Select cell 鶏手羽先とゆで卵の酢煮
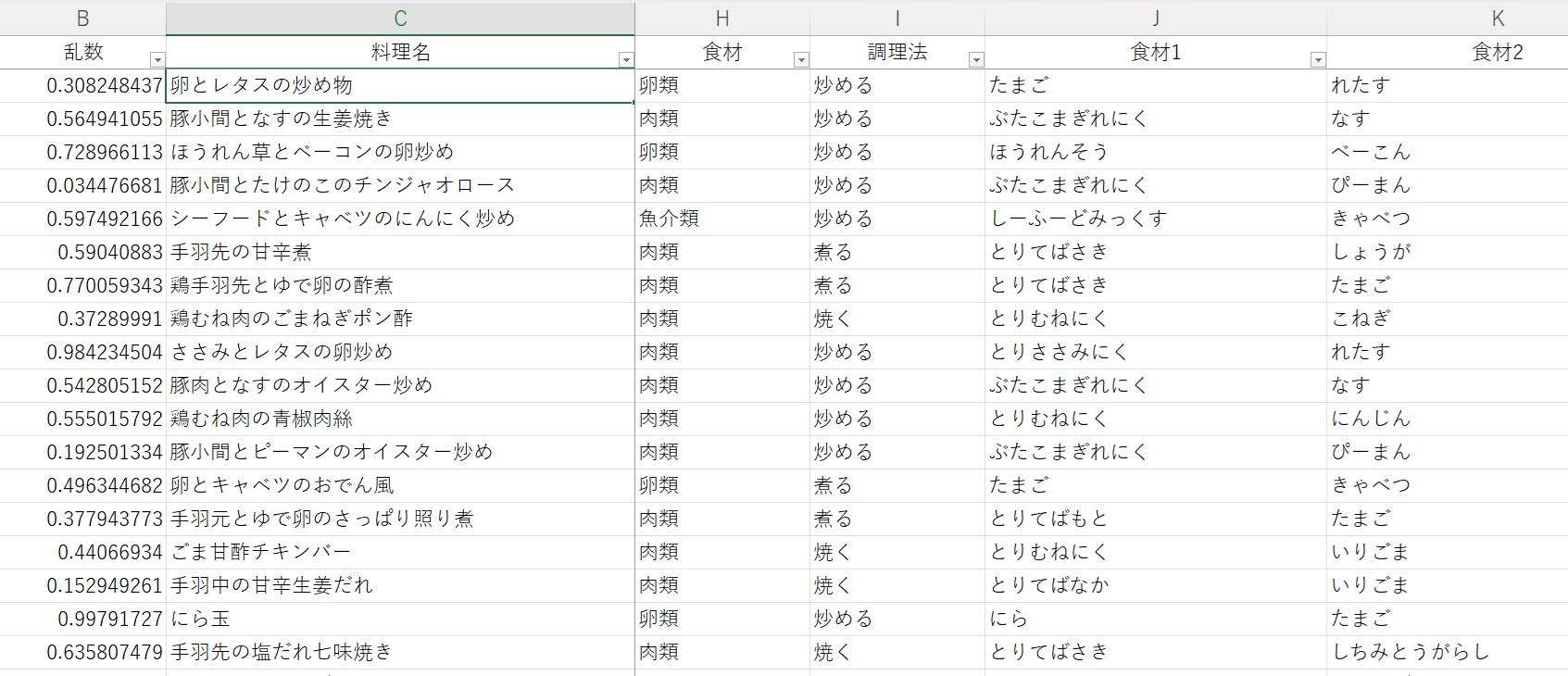1568x676 pixels. [400, 286]
